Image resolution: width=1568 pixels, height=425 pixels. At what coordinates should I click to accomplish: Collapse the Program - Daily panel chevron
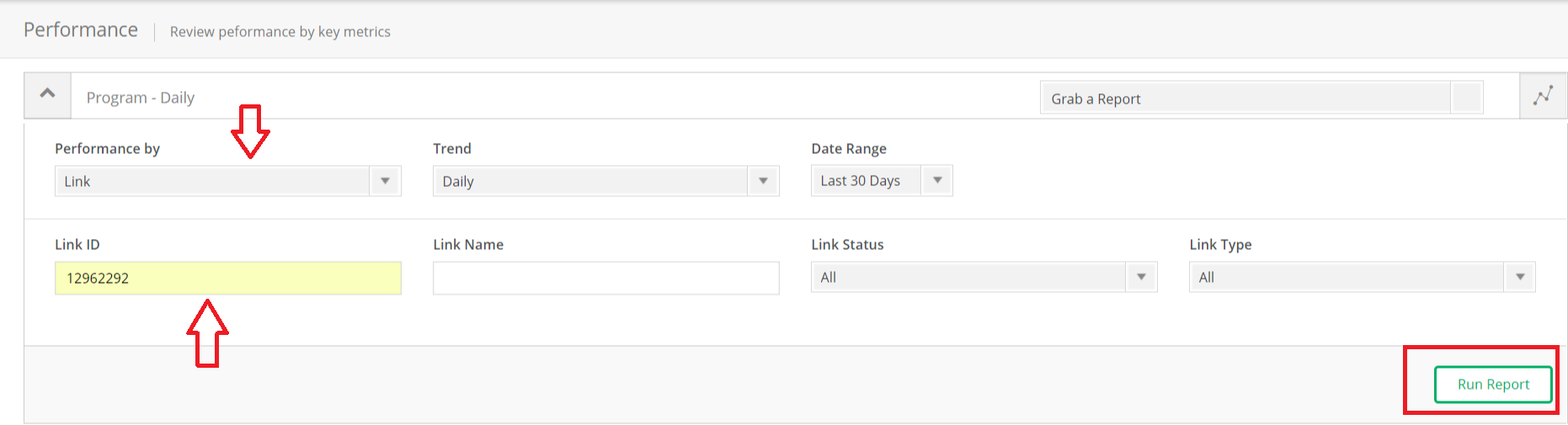48,95
